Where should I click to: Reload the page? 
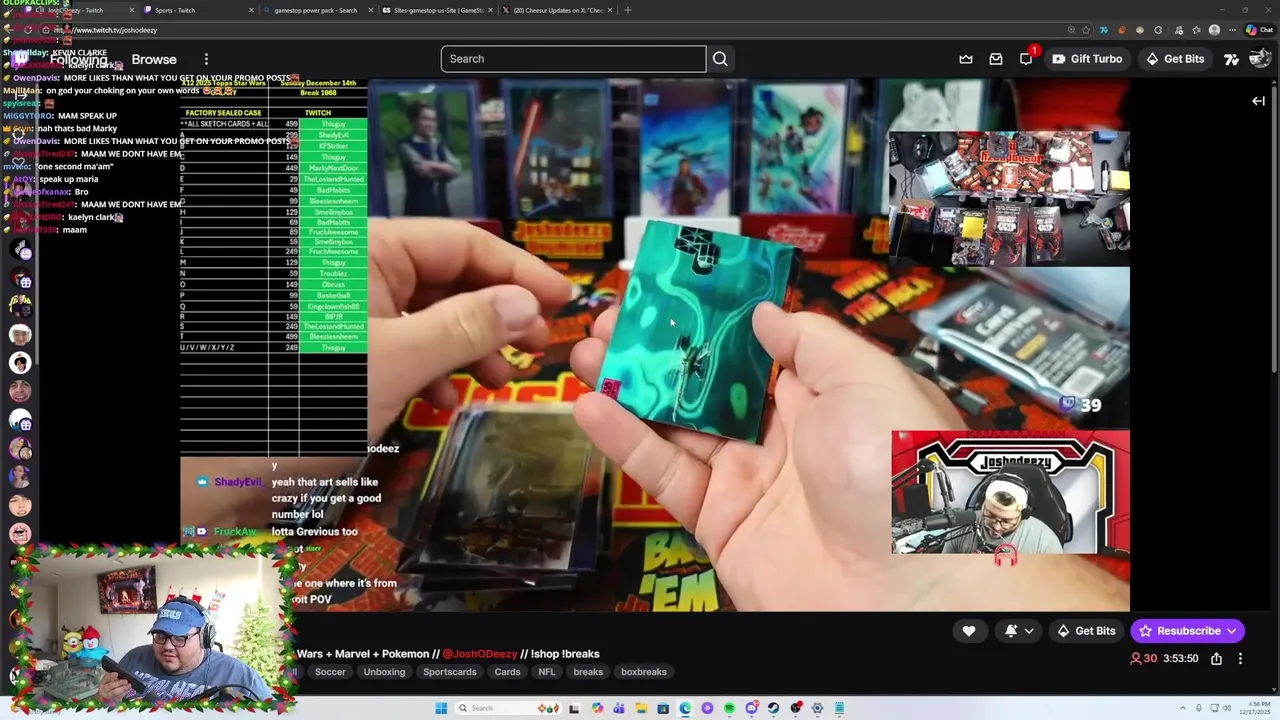click(x=29, y=30)
